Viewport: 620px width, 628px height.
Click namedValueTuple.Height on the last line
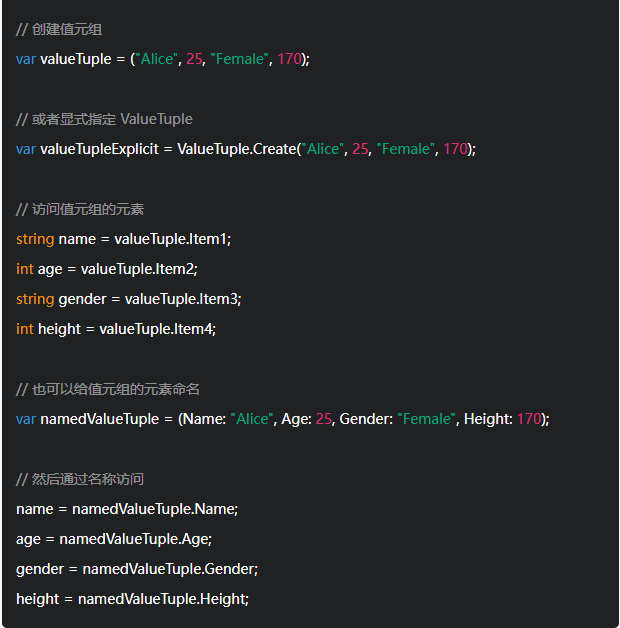[163, 599]
